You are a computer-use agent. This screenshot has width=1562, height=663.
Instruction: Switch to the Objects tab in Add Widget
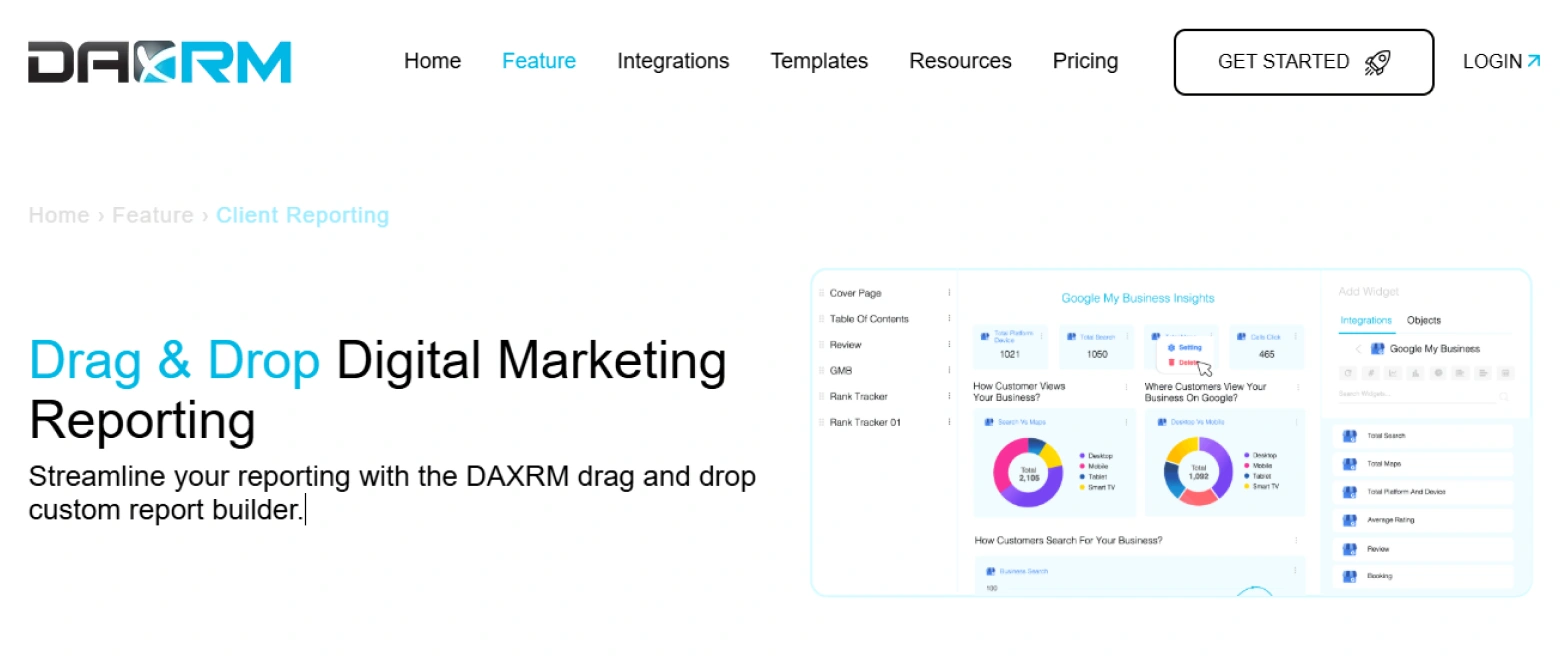coord(1424,320)
